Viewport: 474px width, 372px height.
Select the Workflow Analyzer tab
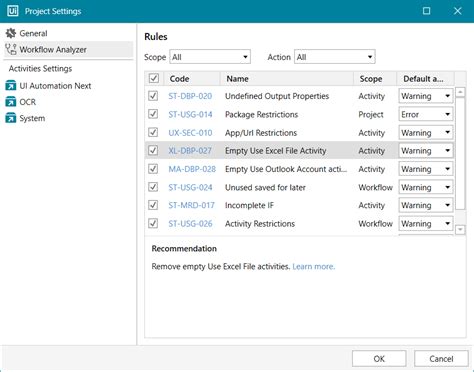tap(68, 49)
